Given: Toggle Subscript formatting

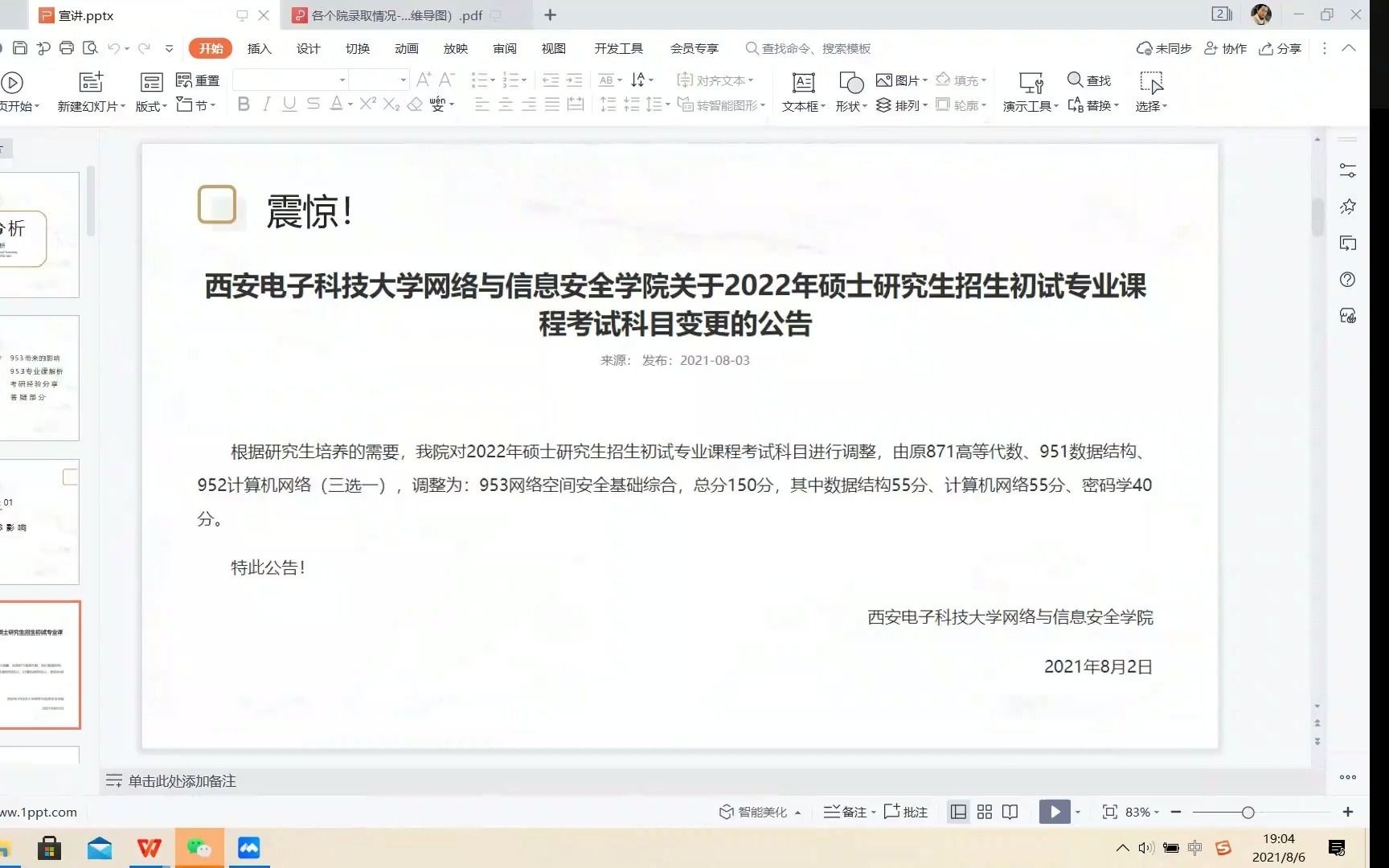Looking at the screenshot, I should tap(391, 104).
